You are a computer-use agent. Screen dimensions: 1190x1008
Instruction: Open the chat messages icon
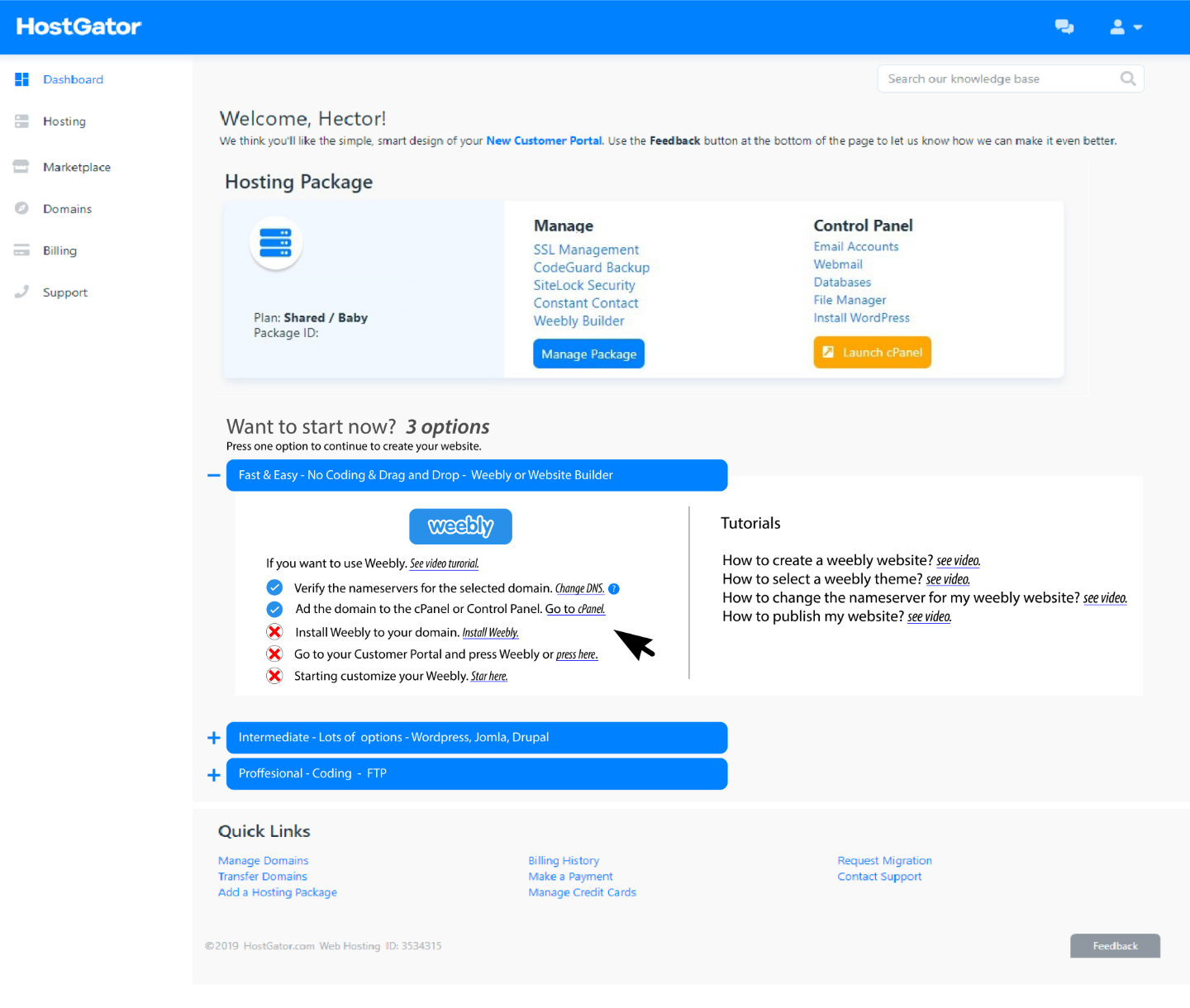[x=1064, y=27]
